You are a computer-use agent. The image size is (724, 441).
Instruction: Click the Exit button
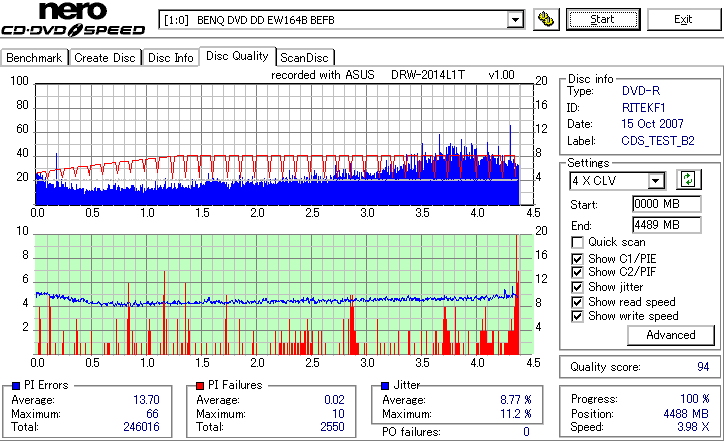[683, 19]
